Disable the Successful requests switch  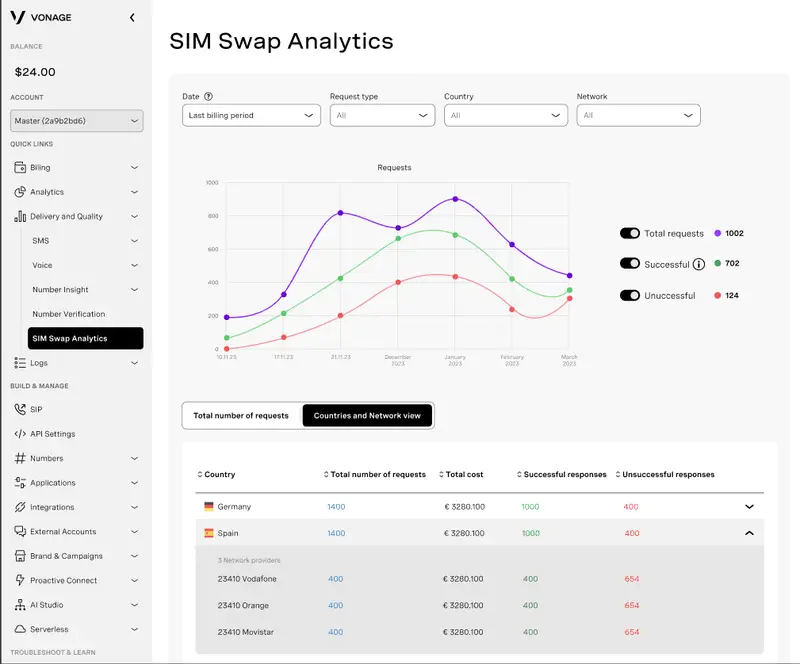[x=629, y=264]
